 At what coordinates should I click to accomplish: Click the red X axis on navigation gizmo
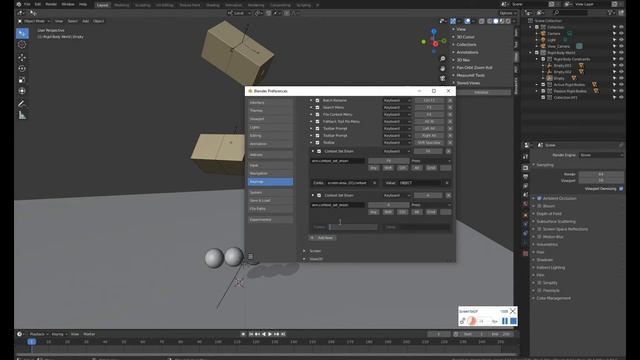[436, 44]
